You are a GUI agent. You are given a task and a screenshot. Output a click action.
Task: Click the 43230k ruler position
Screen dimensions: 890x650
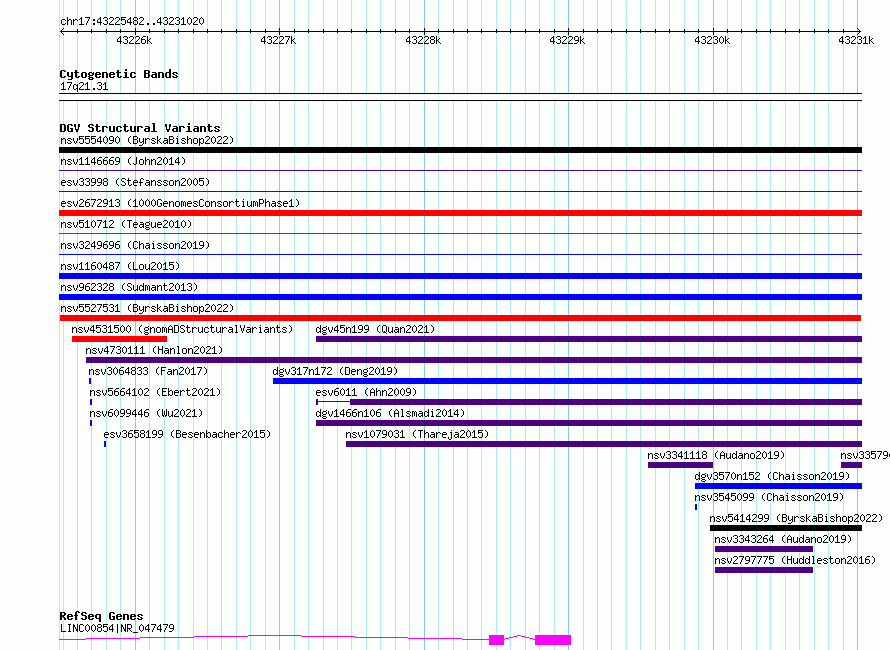coord(712,40)
